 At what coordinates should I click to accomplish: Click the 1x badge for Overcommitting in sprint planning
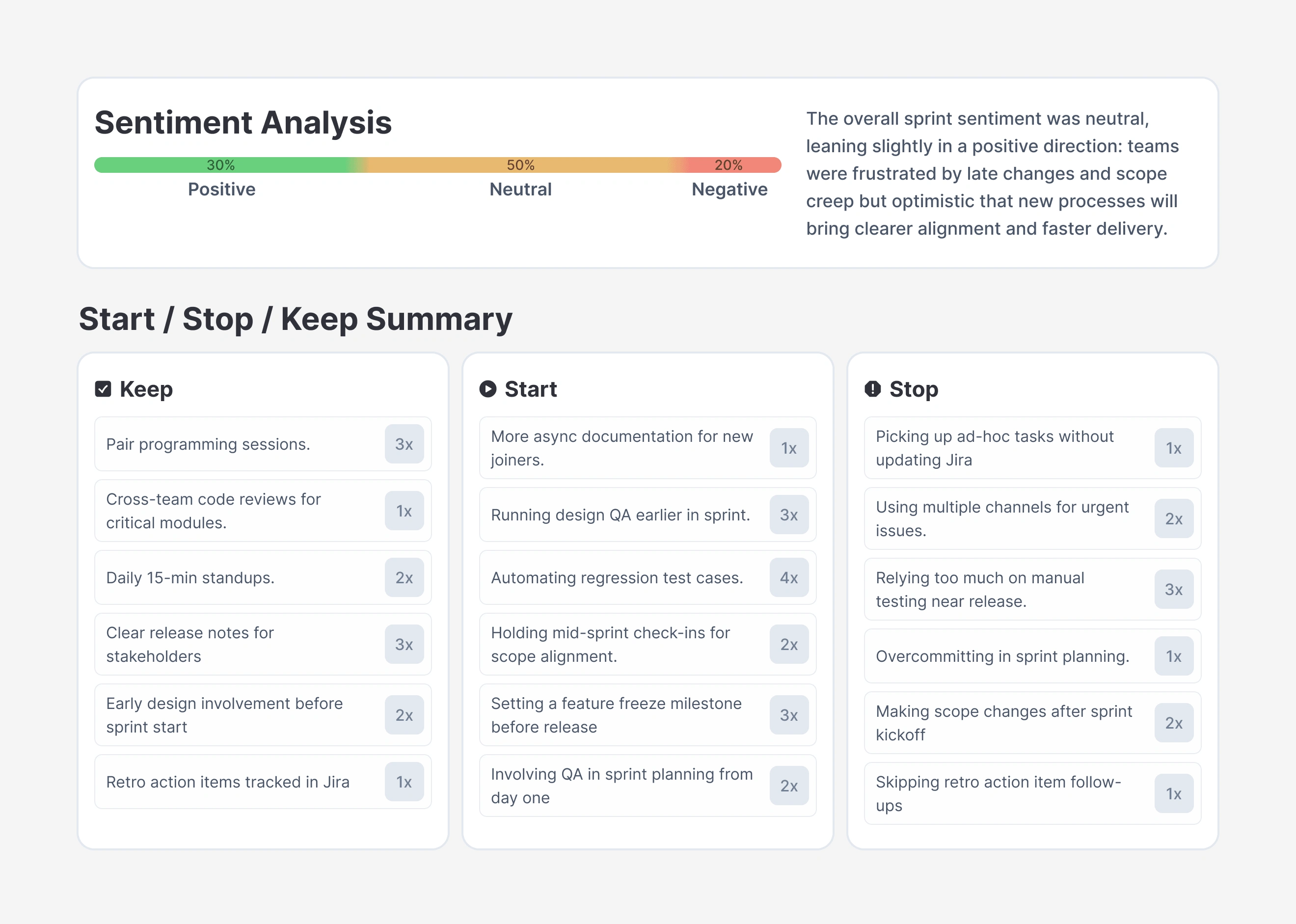point(1174,656)
